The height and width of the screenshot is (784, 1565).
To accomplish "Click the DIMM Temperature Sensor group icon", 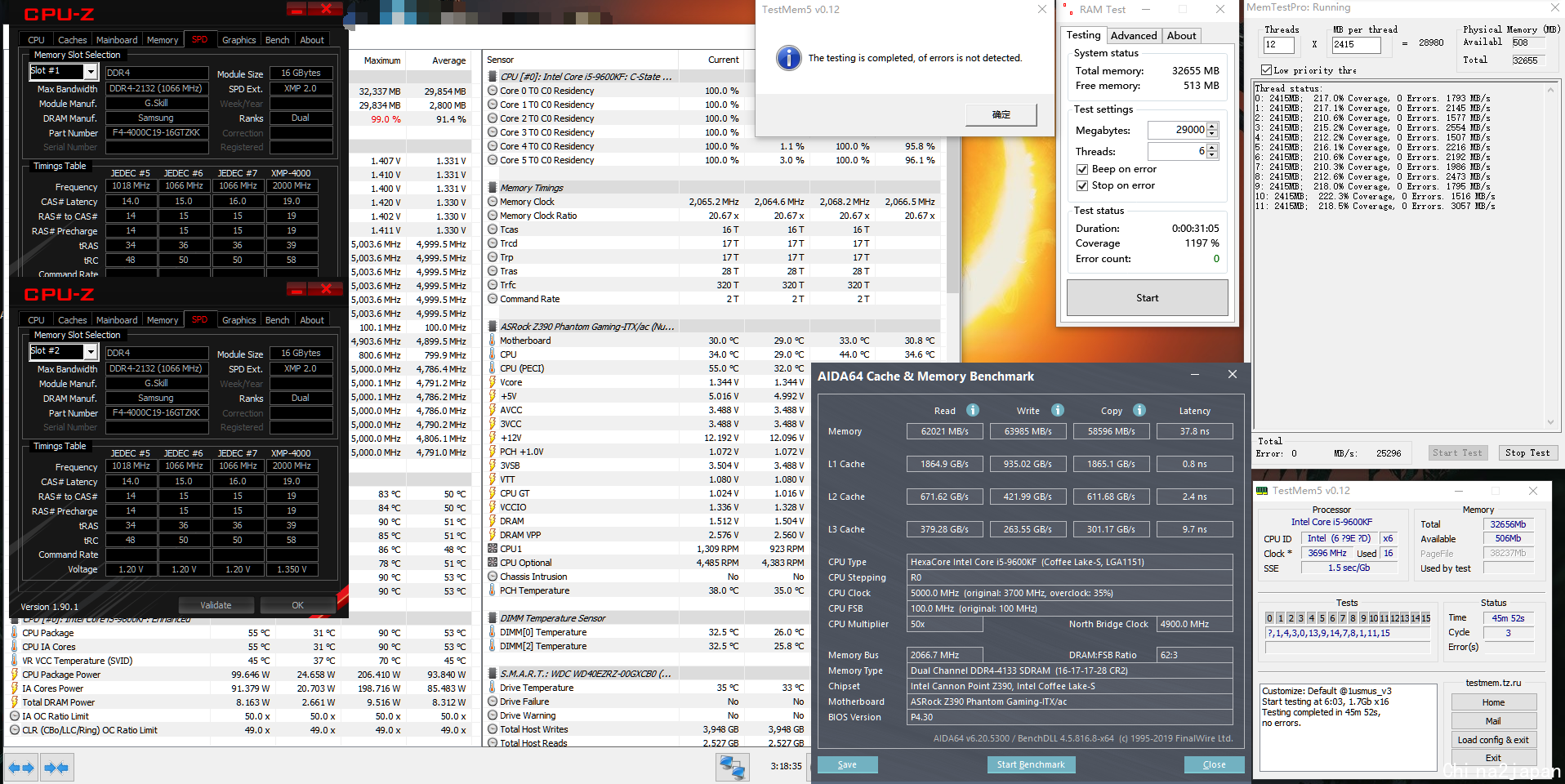I will [493, 618].
